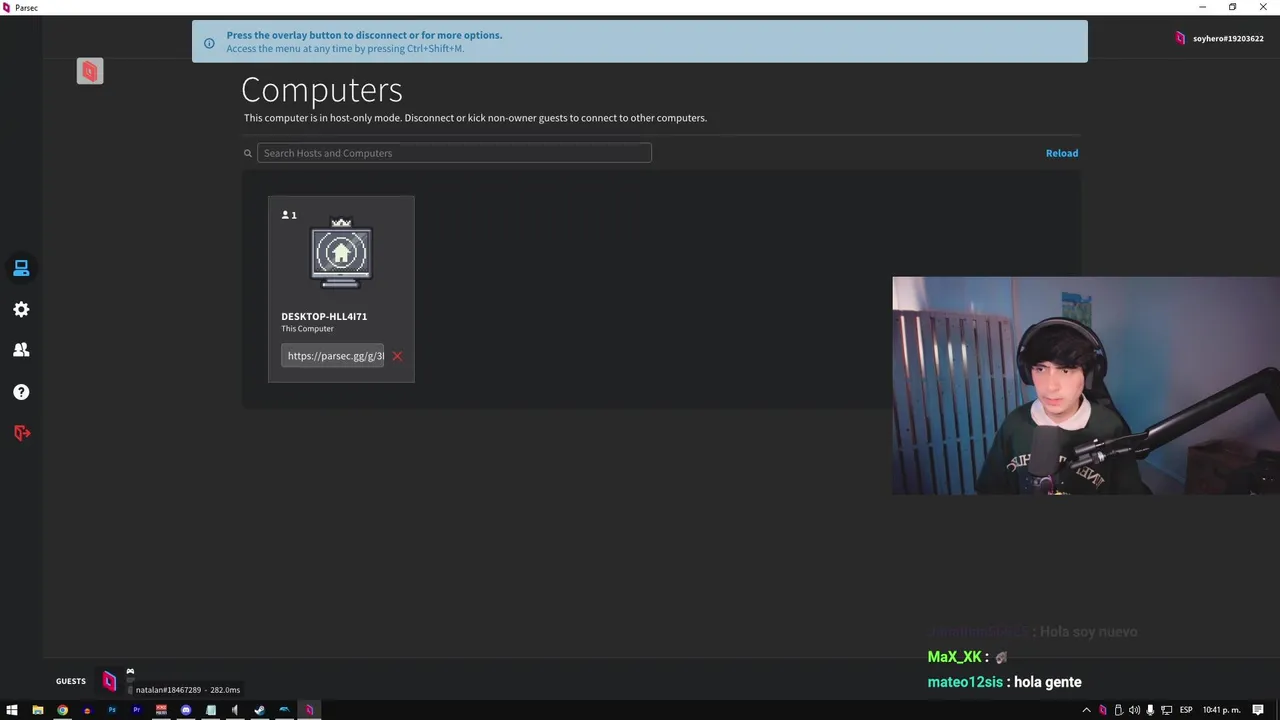Open Settings via the gear icon
1280x720 pixels.
[21, 310]
